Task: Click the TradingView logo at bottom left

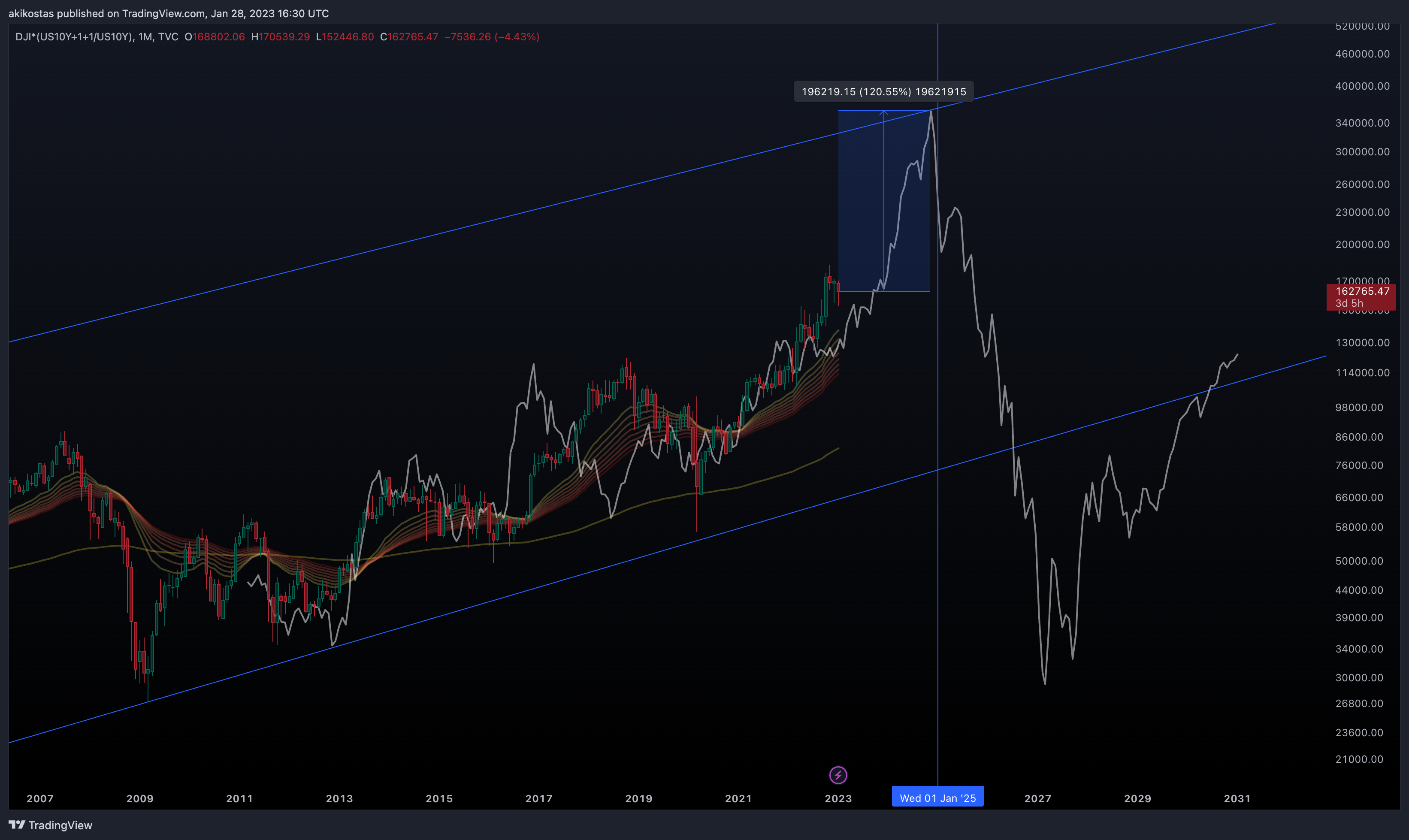Action: click(x=50, y=825)
